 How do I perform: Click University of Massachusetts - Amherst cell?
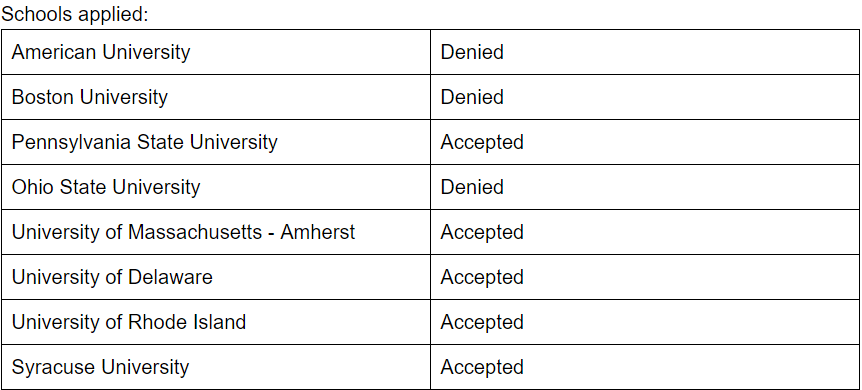[x=216, y=232]
